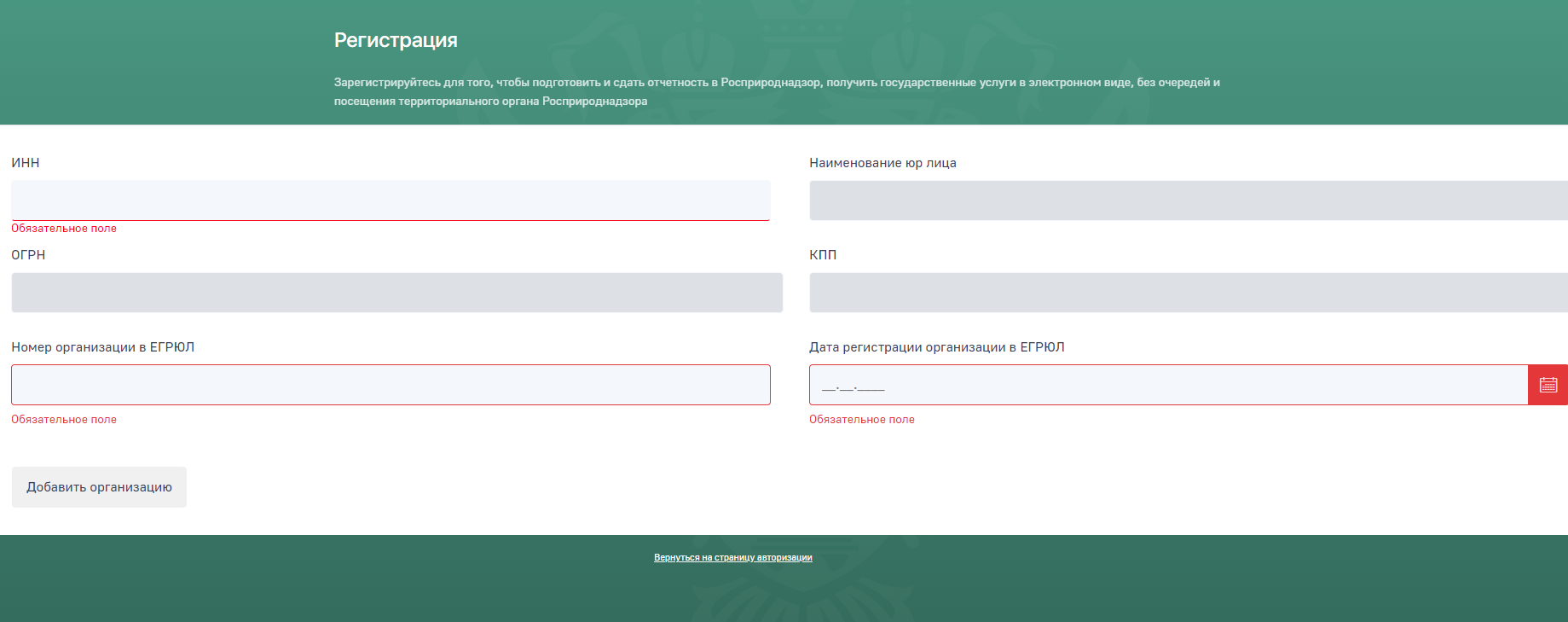Click the registration description paragraph in header
Viewport: 1568px width, 622px height.
tap(776, 91)
